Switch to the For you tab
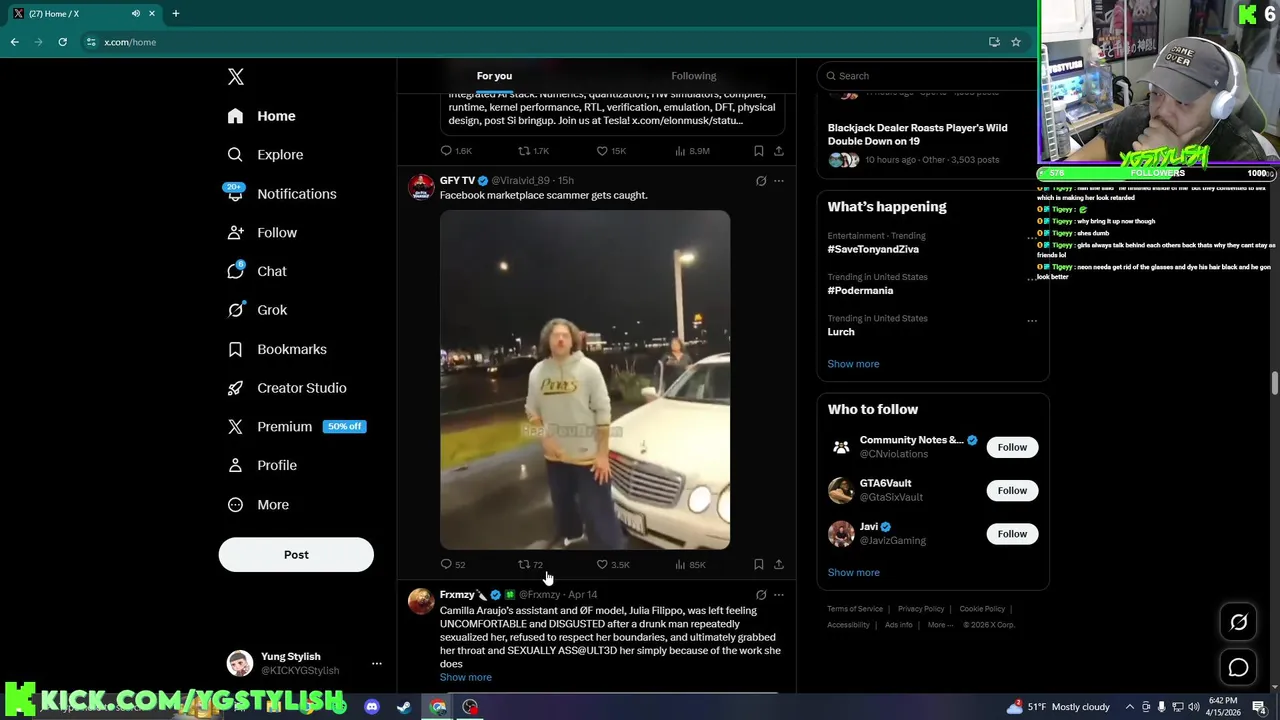 [494, 76]
